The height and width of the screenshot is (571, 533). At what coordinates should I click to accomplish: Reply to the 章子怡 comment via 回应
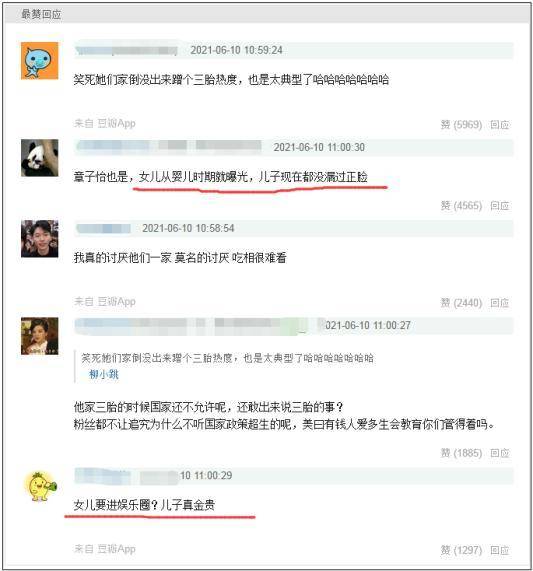[x=500, y=206]
